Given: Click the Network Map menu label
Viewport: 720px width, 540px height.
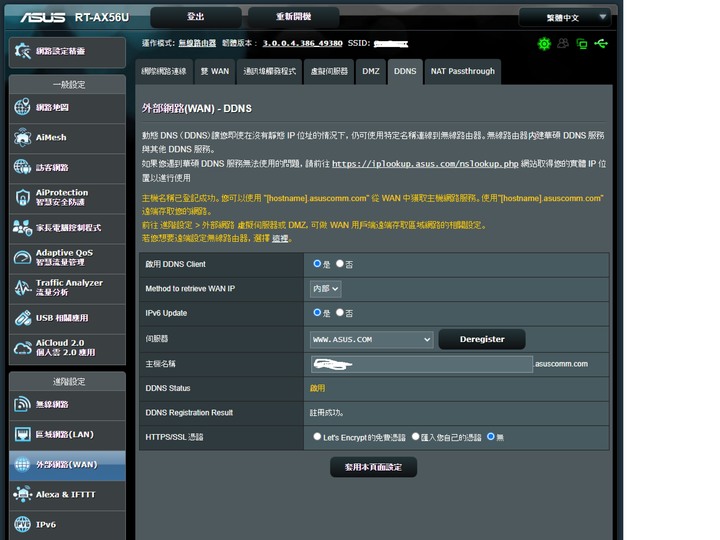Looking at the screenshot, I should click(x=52, y=107).
